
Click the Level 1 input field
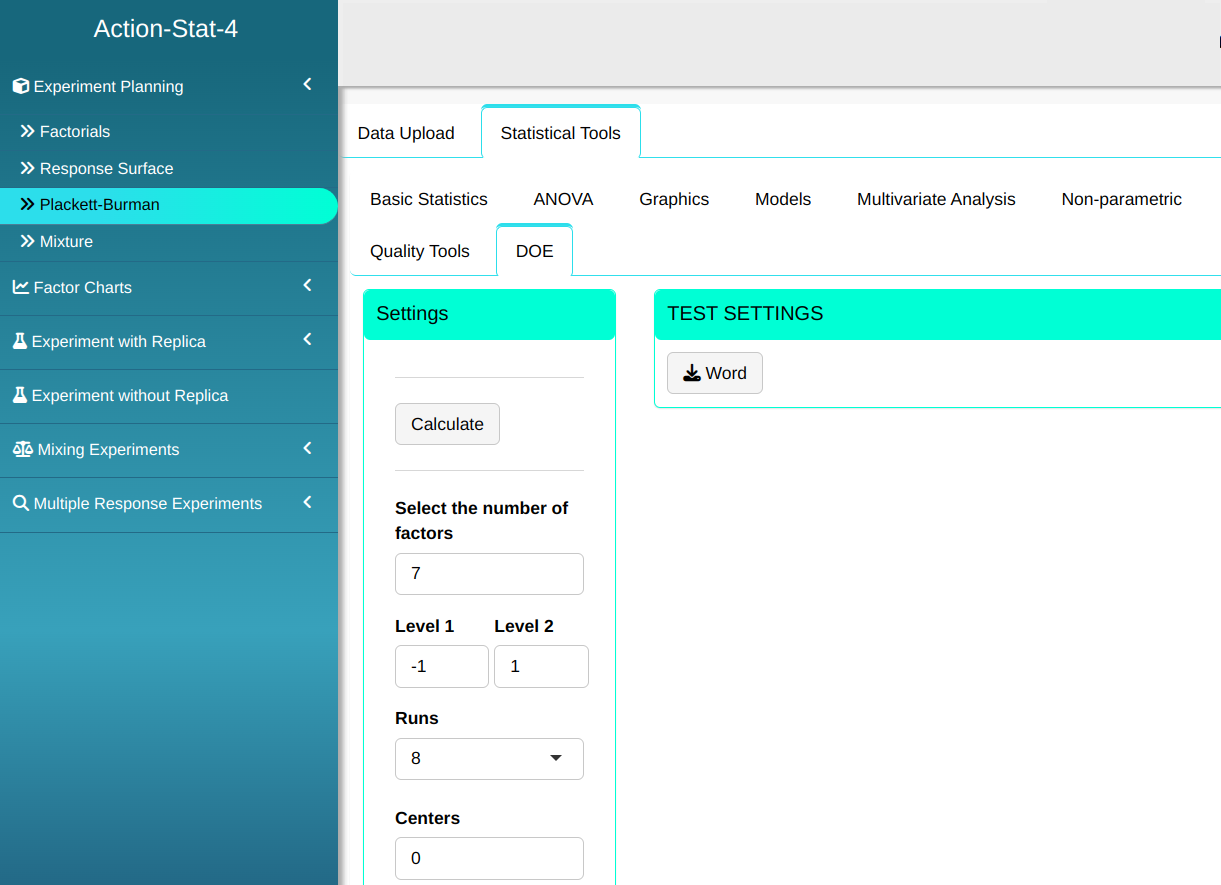pos(441,666)
